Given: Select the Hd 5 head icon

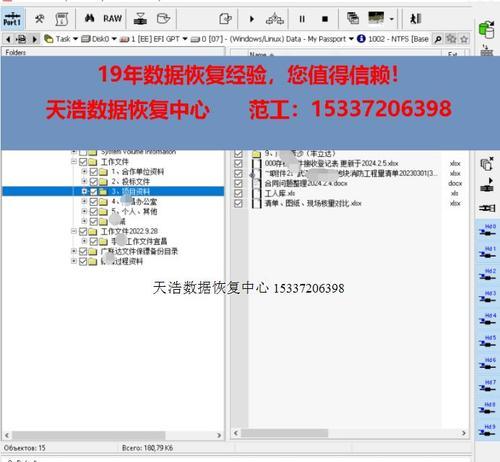Looking at the screenshot, I should point(487,342).
